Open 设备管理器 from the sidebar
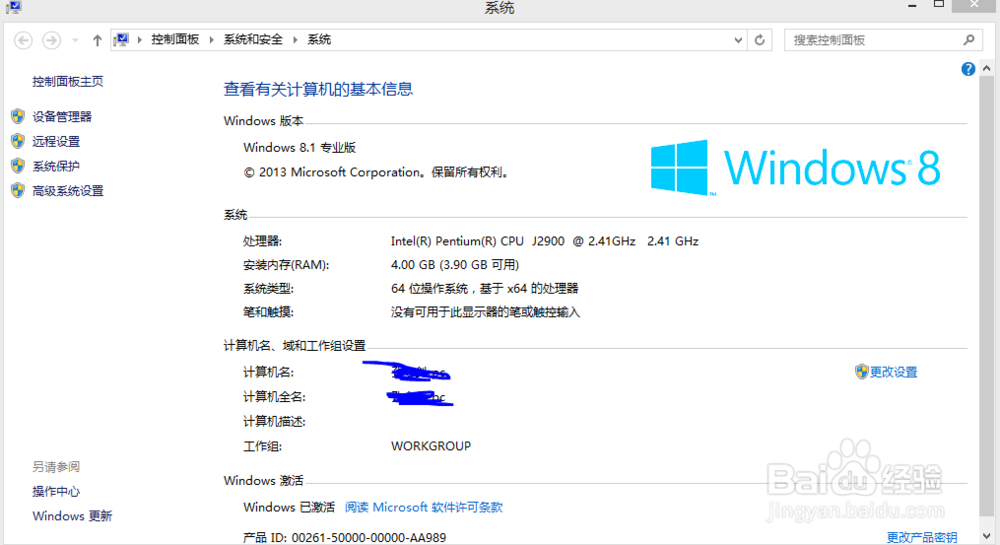 point(62,117)
